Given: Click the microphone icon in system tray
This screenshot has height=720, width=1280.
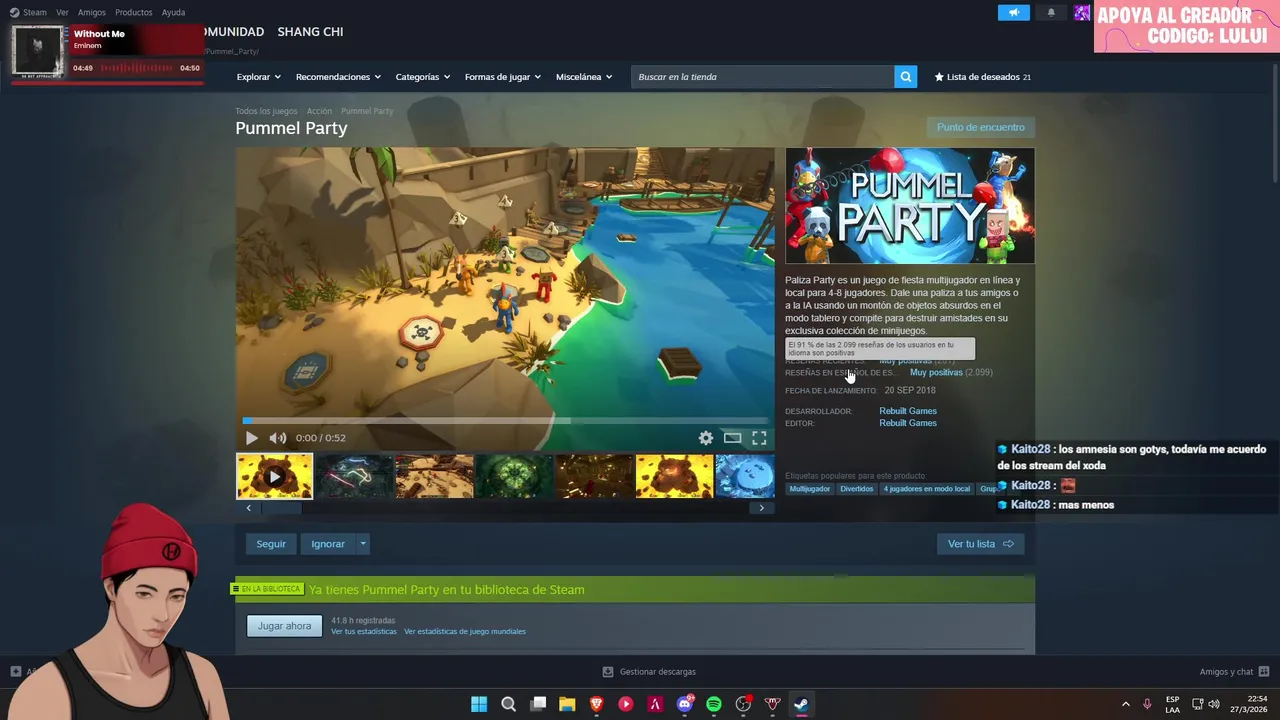Looking at the screenshot, I should pyautogui.click(x=1147, y=704).
